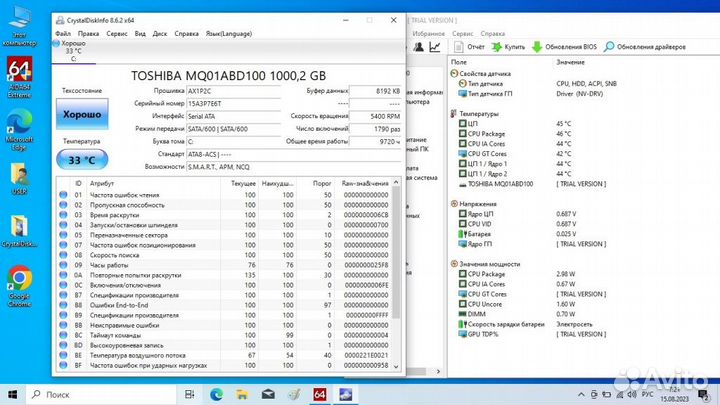The image size is (720, 405).
Task: Click the Raw-значения column header
Action: point(365,183)
